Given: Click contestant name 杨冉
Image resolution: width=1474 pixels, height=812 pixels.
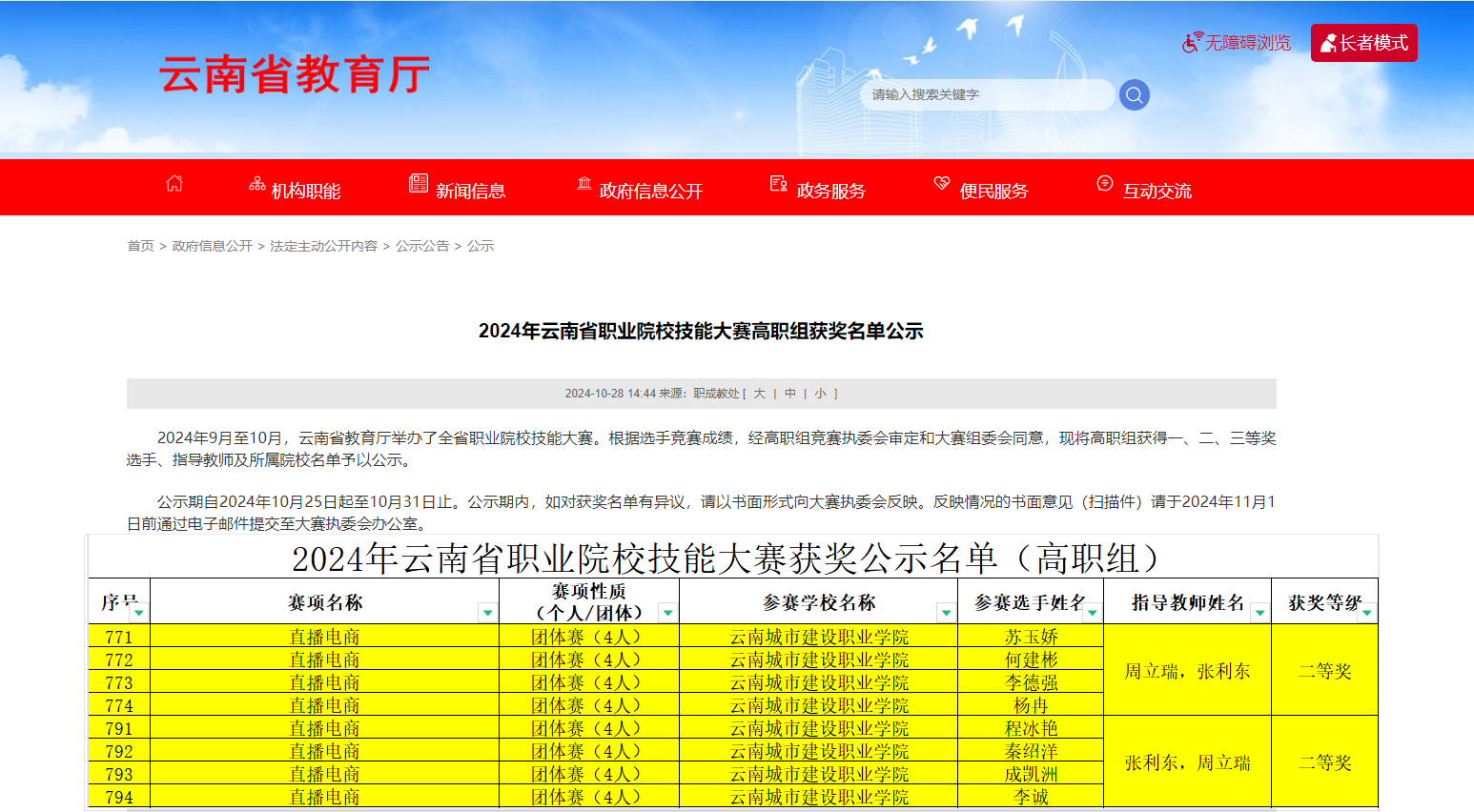Looking at the screenshot, I should [1031, 705].
